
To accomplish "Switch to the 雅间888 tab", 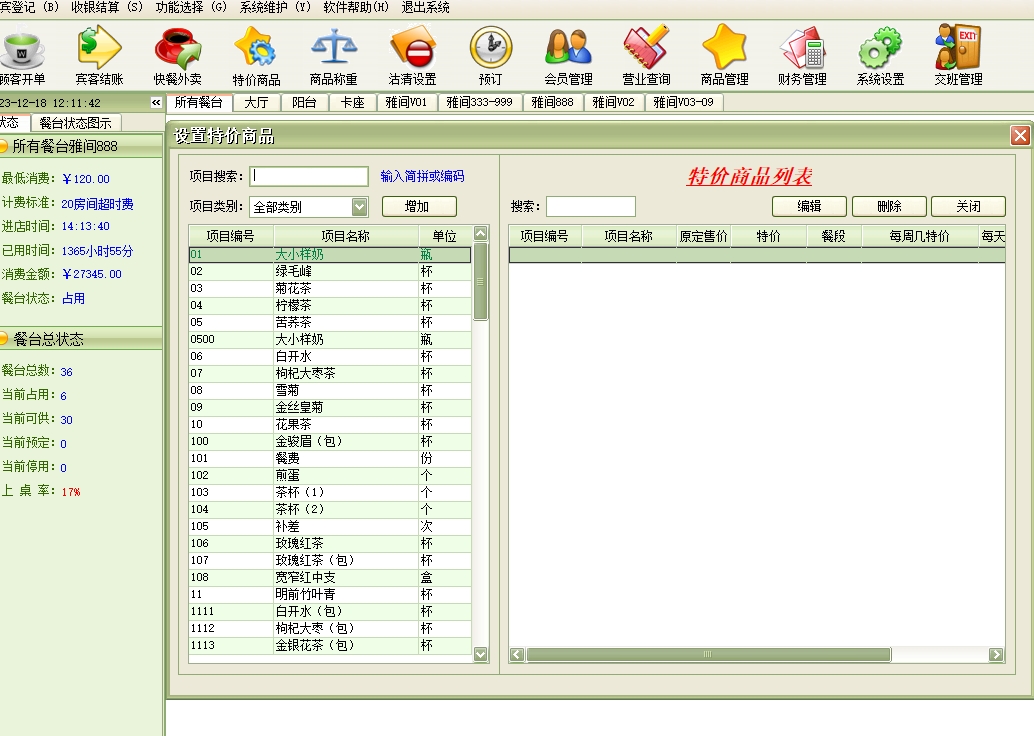I will [x=552, y=102].
